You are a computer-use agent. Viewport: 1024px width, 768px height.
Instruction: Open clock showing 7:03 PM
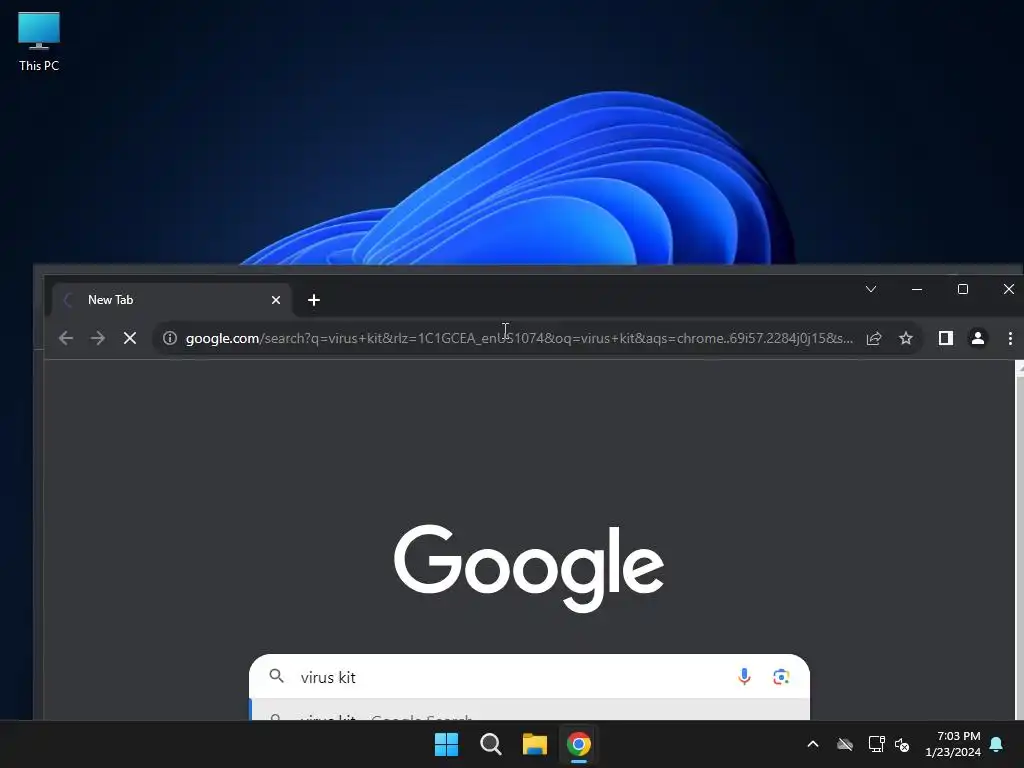click(953, 744)
